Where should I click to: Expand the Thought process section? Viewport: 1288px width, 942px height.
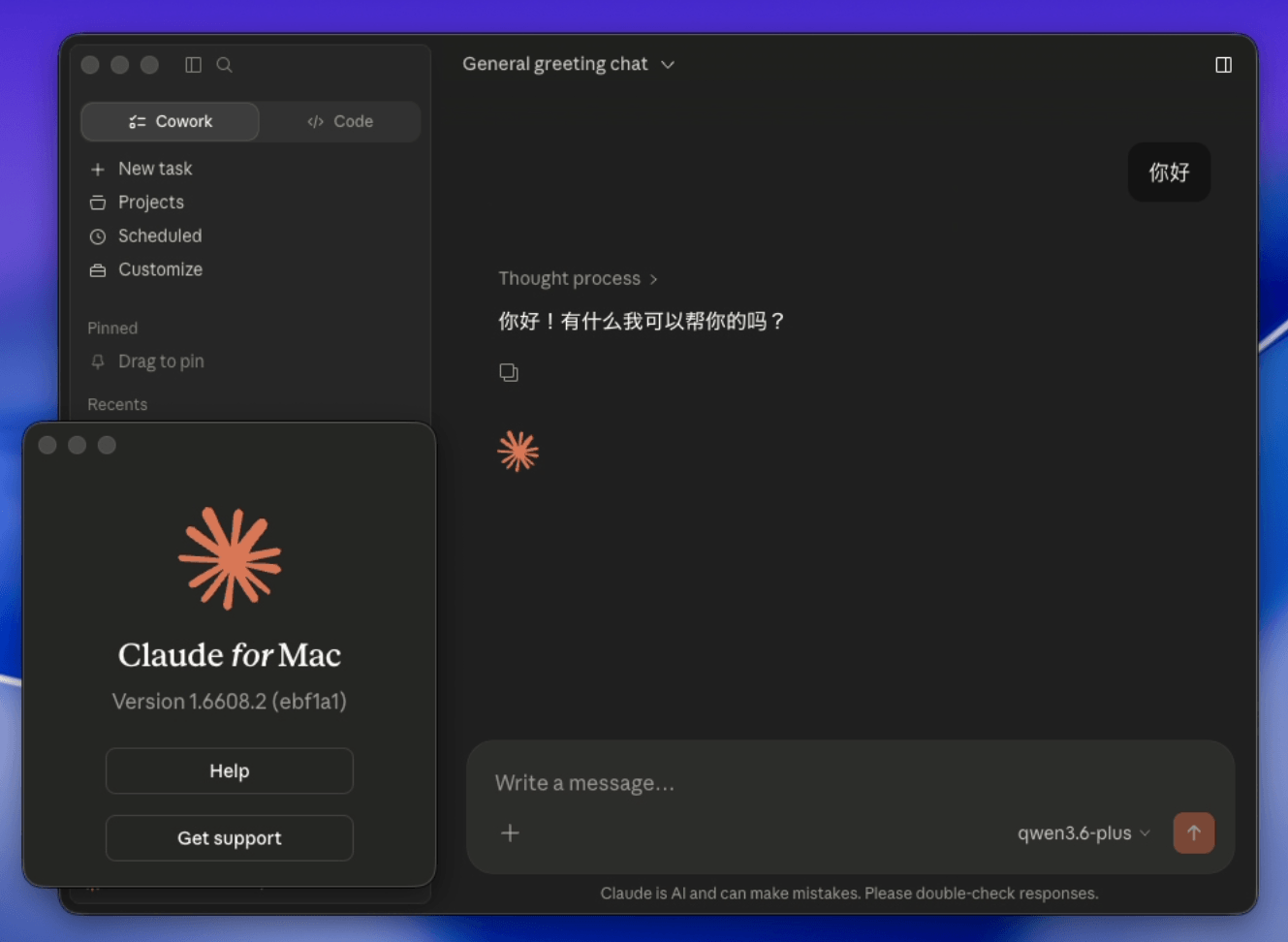[578, 279]
